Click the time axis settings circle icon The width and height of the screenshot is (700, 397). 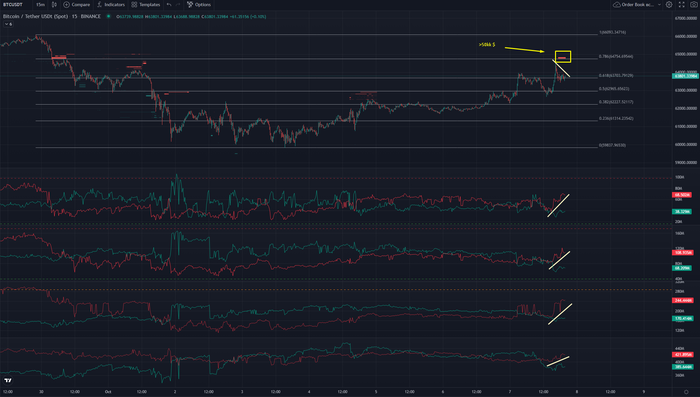click(686, 392)
